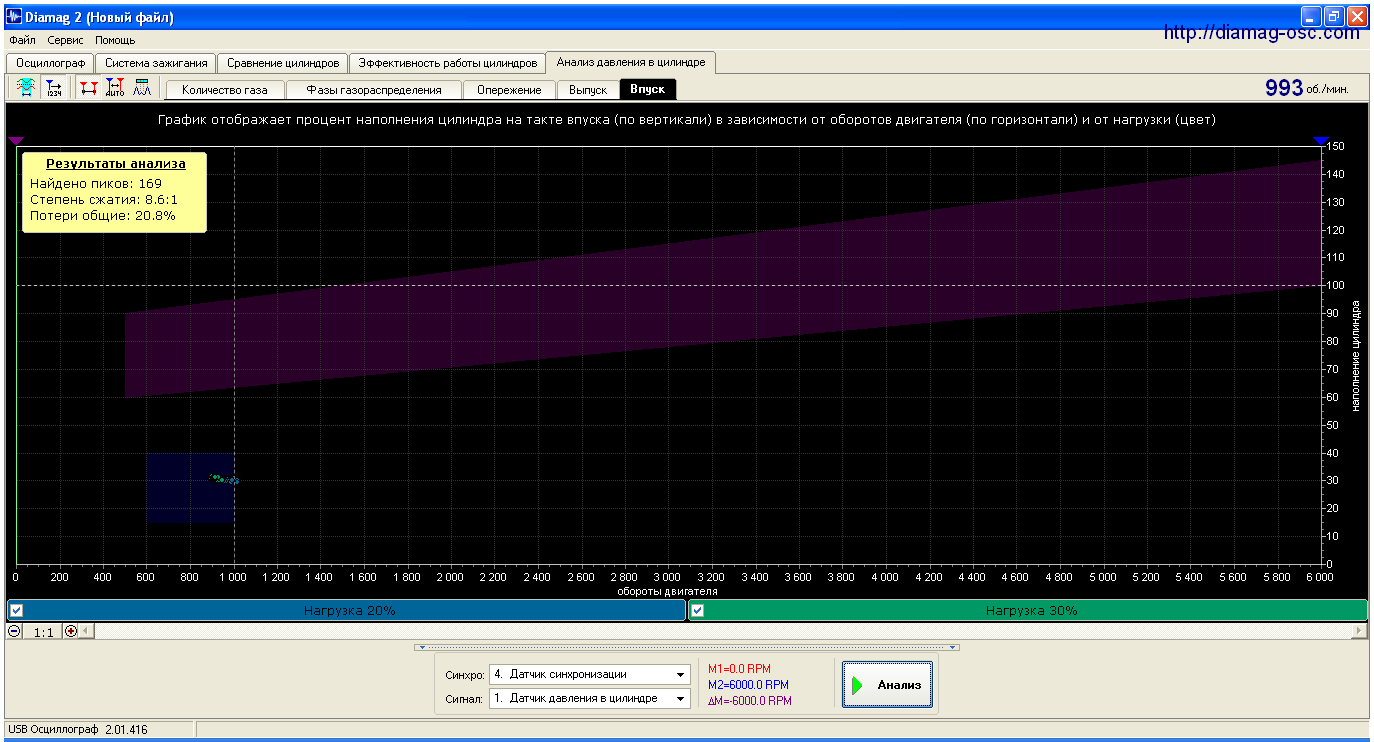Click the diamag-osc.com link

(1262, 33)
